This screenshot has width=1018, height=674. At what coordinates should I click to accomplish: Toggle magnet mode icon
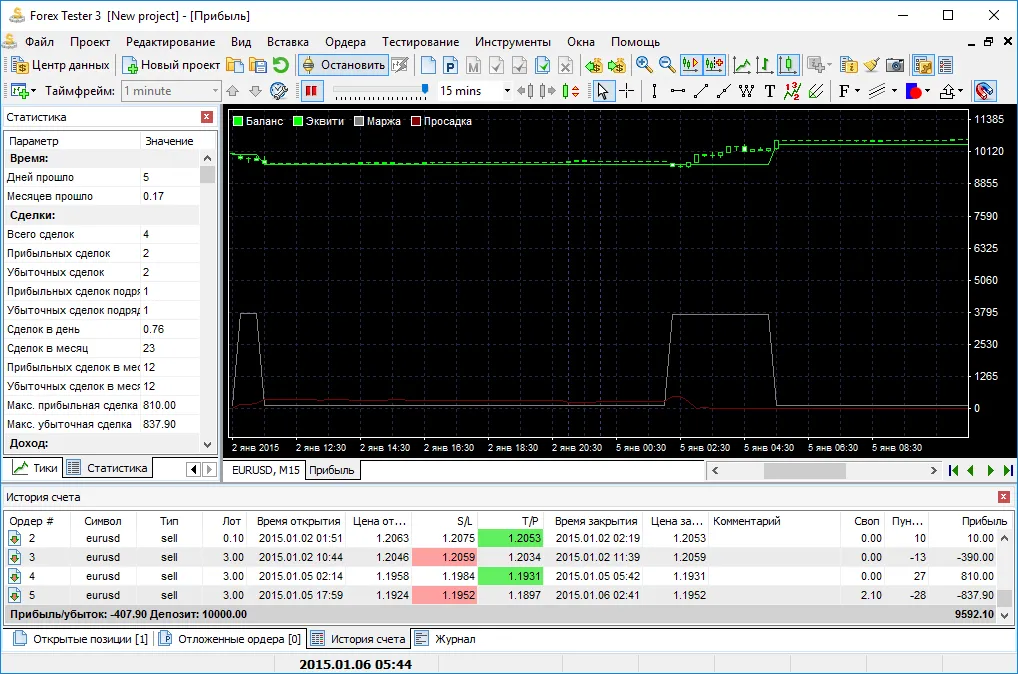point(985,91)
